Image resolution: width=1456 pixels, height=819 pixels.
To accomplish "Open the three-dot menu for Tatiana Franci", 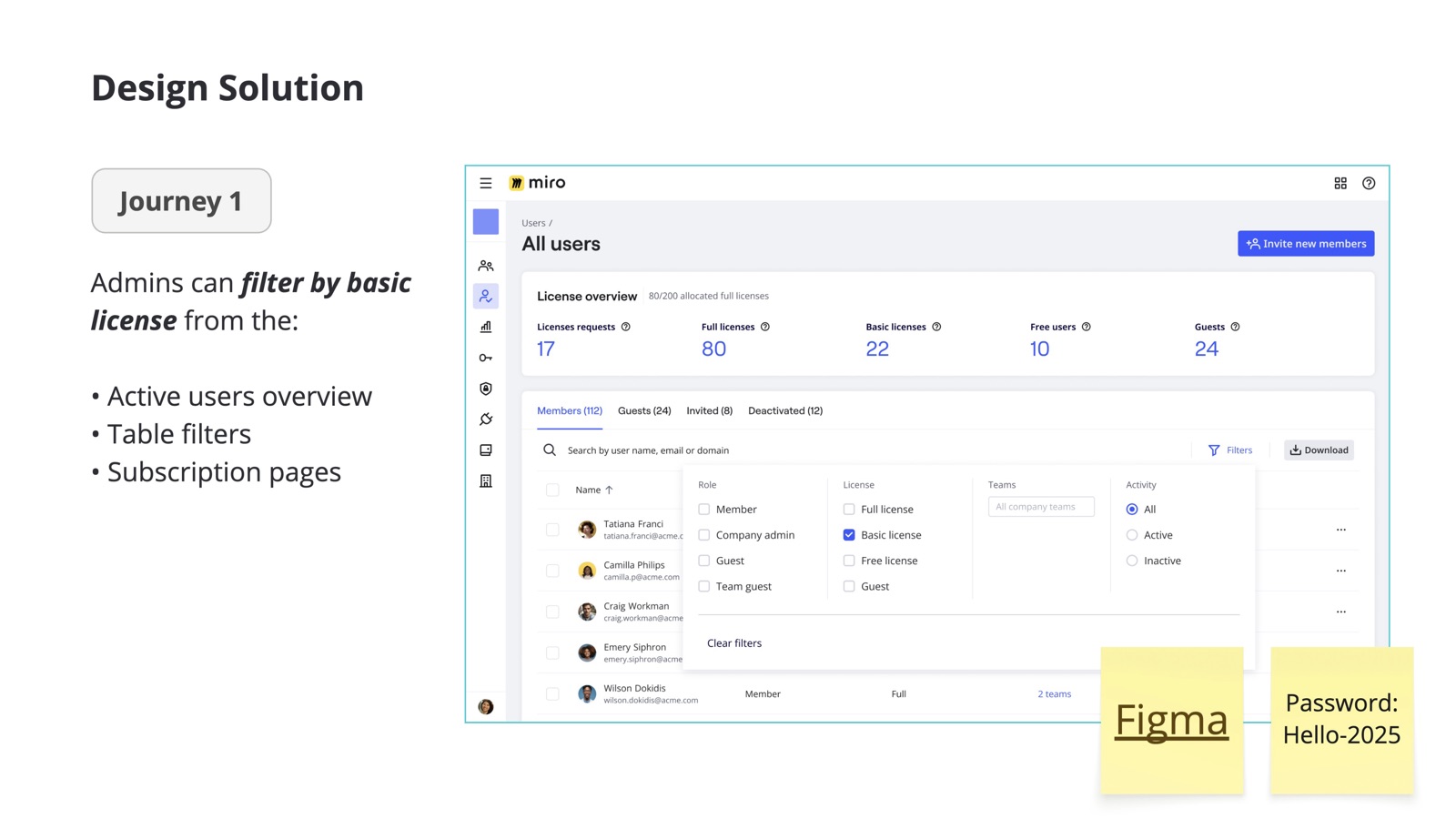I will (x=1341, y=530).
